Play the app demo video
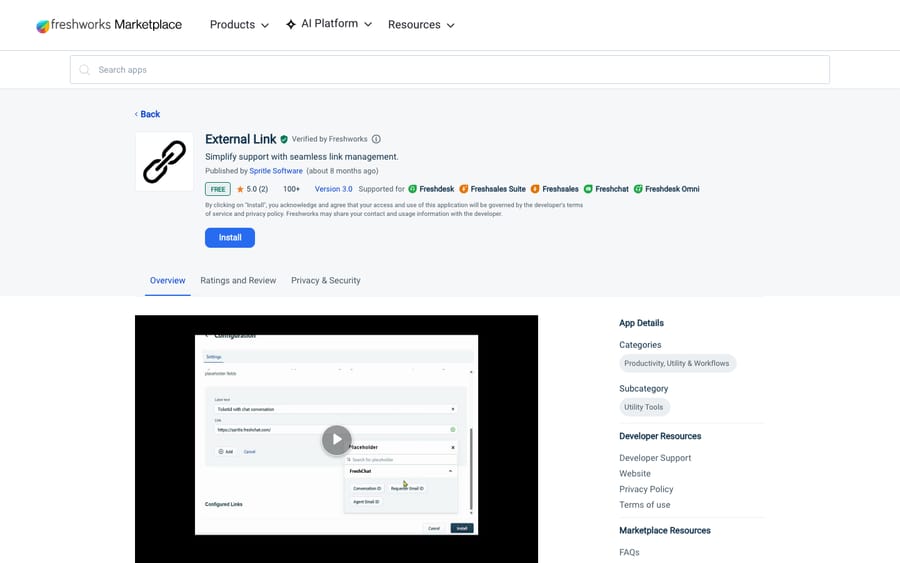Image resolution: width=900 pixels, height=563 pixels. point(336,440)
